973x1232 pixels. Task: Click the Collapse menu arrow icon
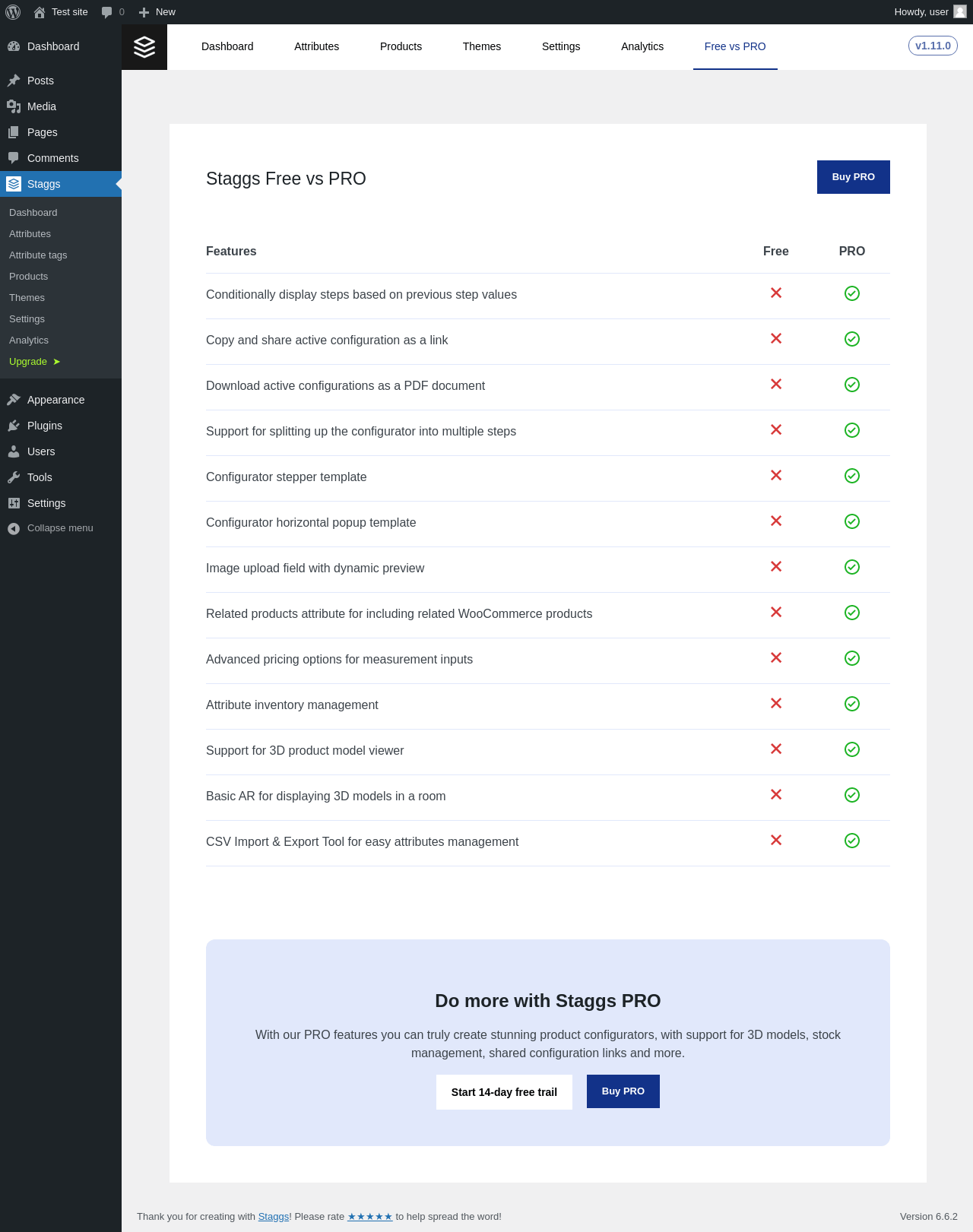tap(14, 528)
